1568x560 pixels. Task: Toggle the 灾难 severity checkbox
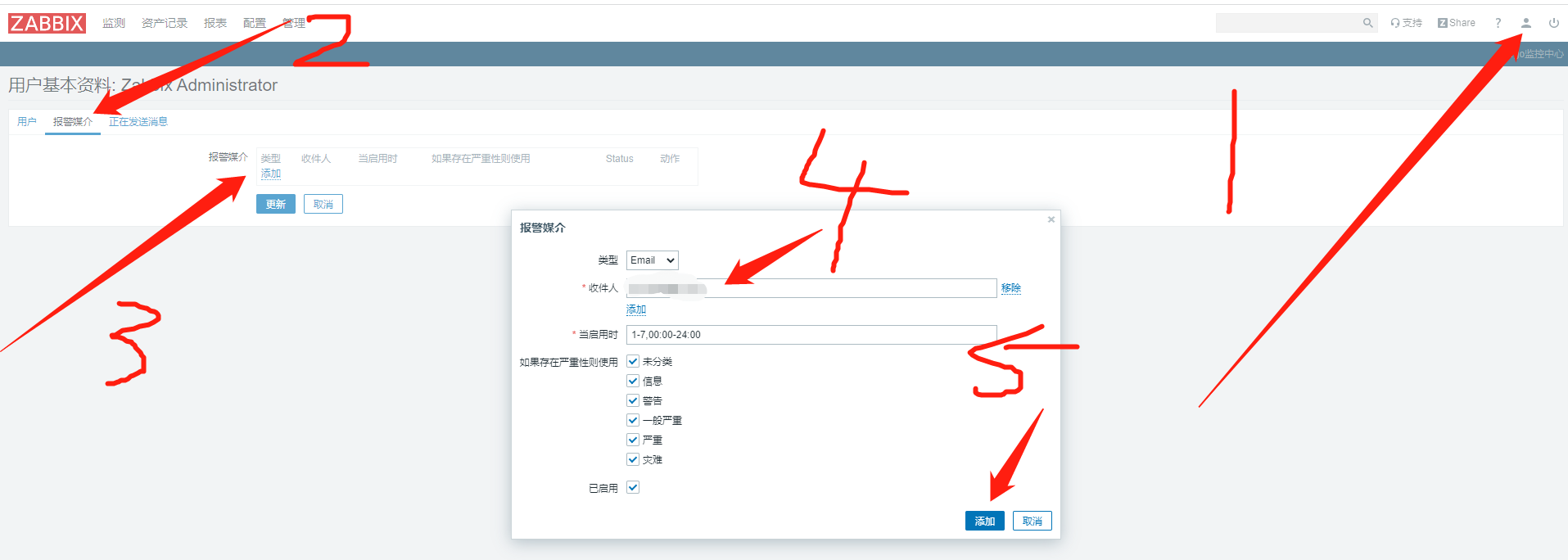pos(633,459)
